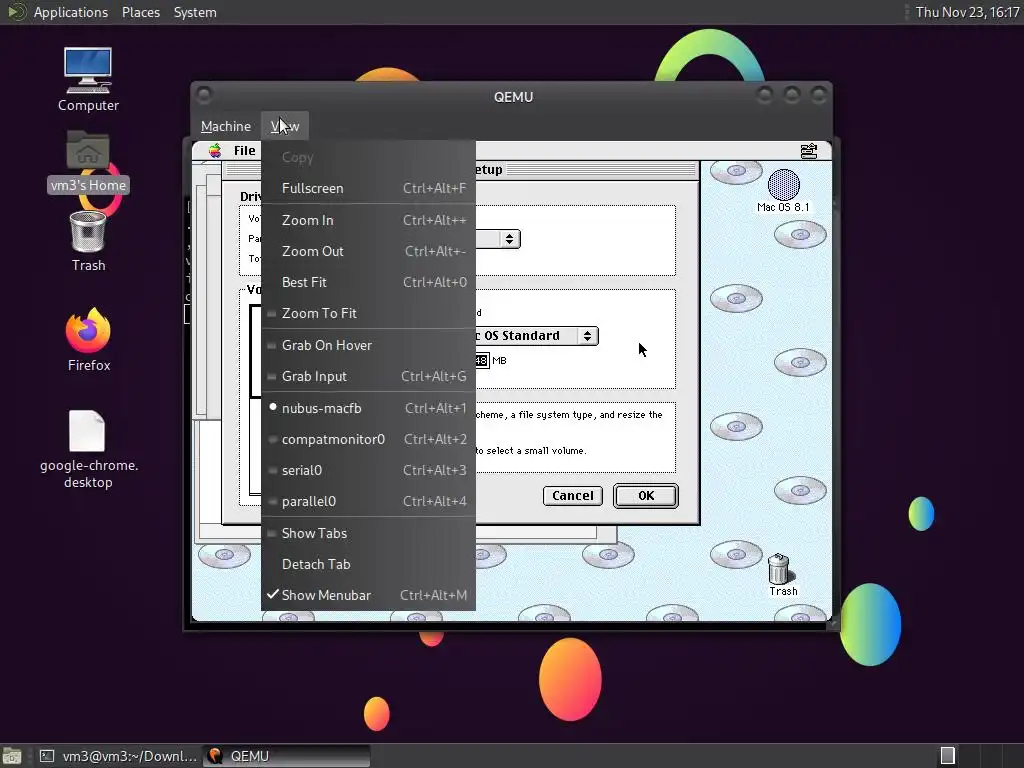Open the System menu in top panel

coord(195,12)
